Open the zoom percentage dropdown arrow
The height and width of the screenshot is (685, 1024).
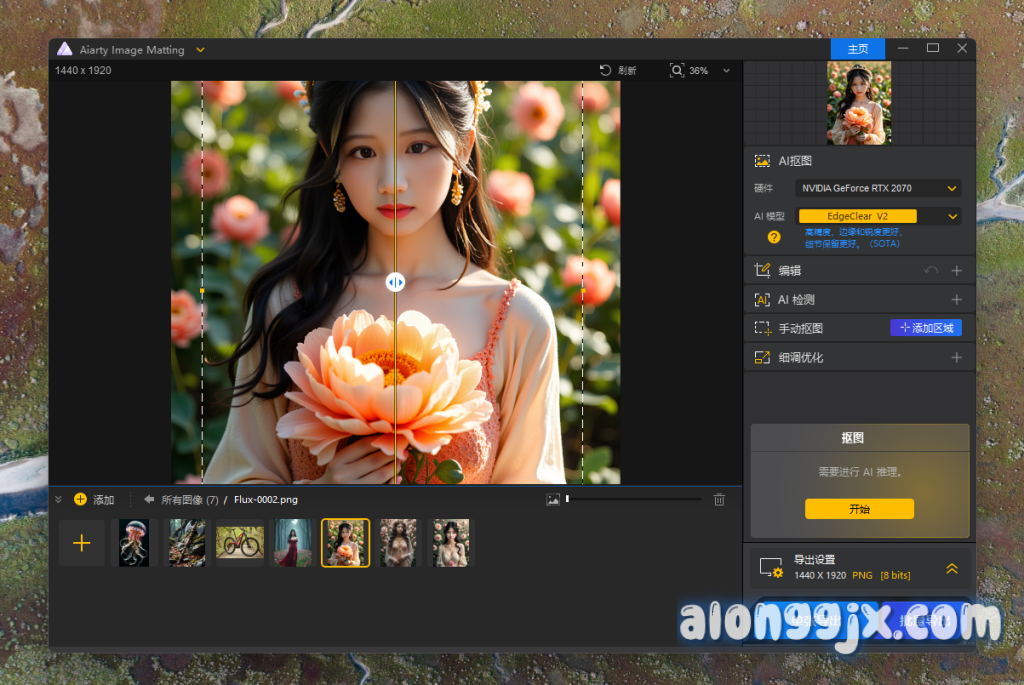tap(726, 71)
